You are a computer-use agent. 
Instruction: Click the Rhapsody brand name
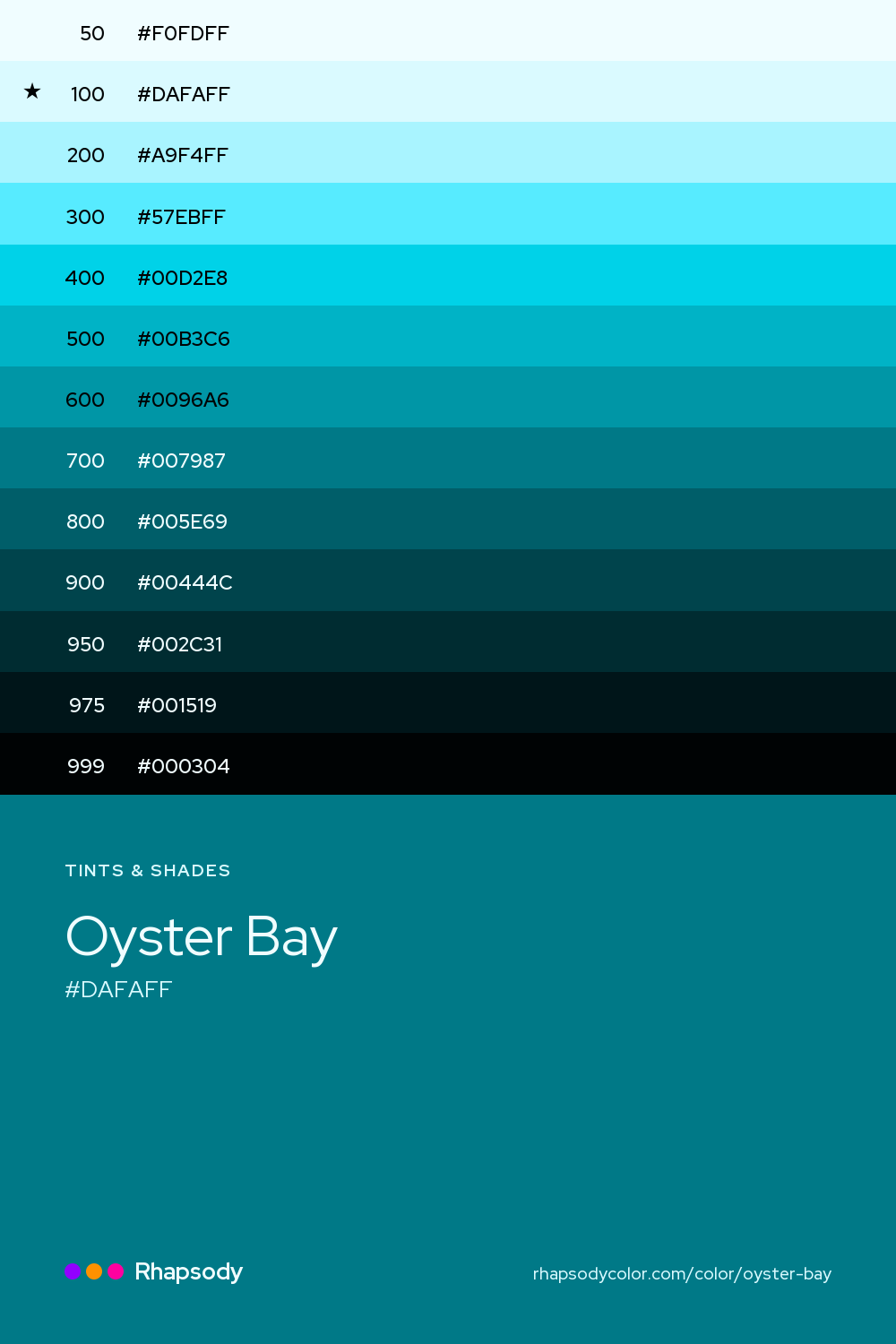click(x=189, y=1272)
